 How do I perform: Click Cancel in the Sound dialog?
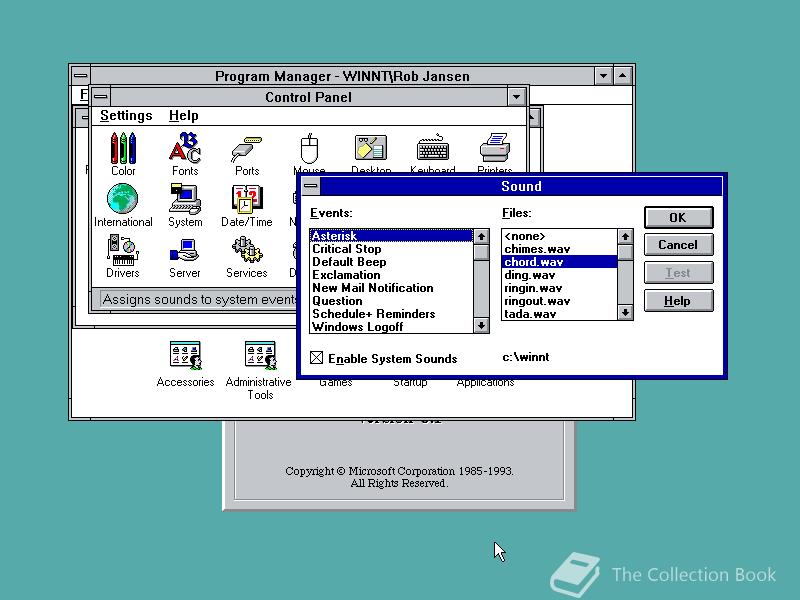pyautogui.click(x=678, y=245)
